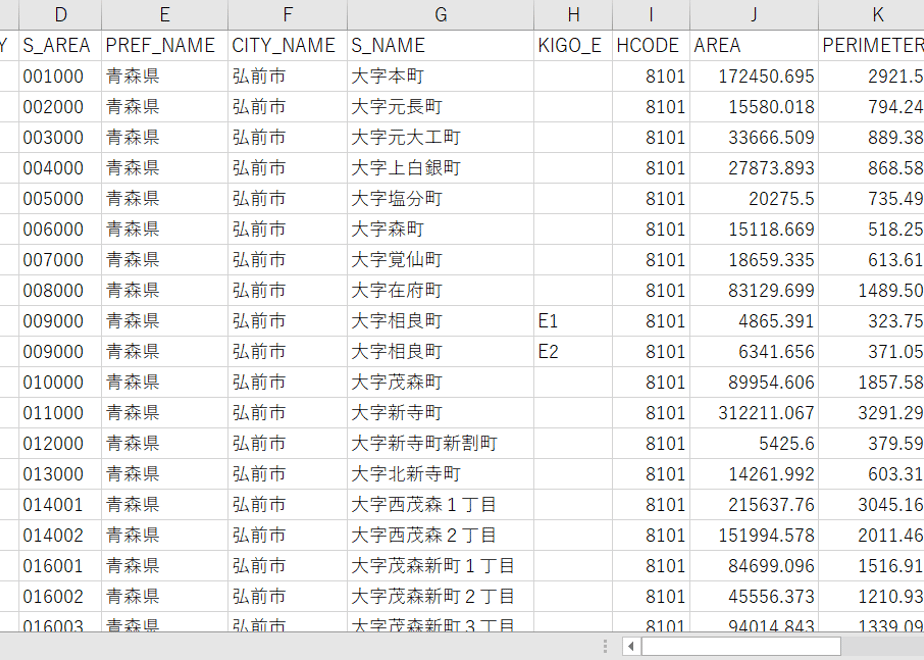Select cell with S_AREA 010000
The height and width of the screenshot is (660, 924).
click(60, 382)
